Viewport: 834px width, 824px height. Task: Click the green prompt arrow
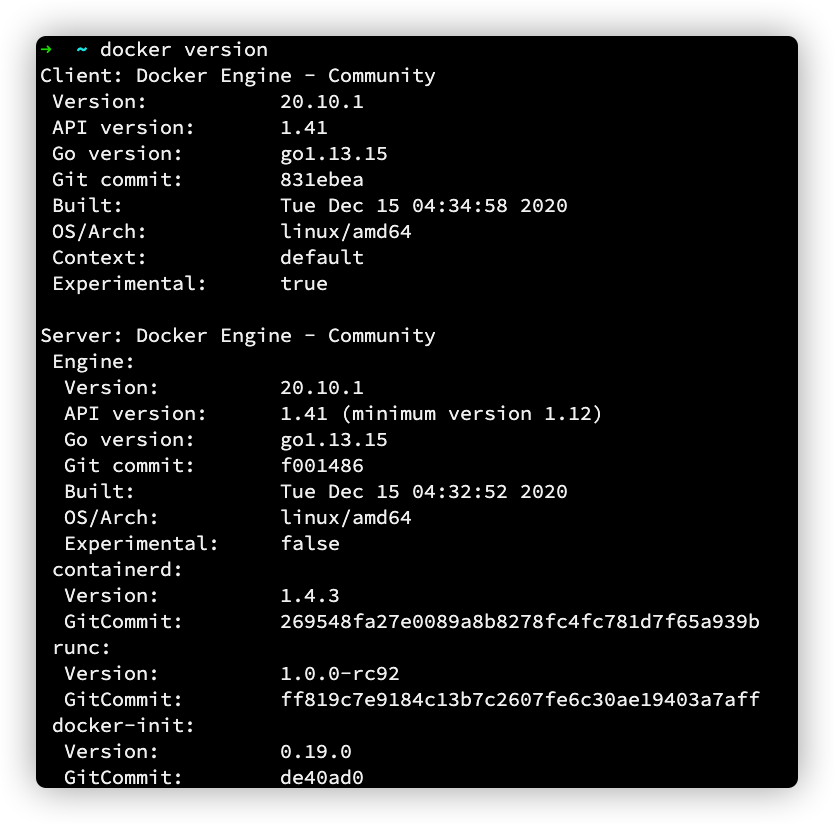pyautogui.click(x=46, y=49)
